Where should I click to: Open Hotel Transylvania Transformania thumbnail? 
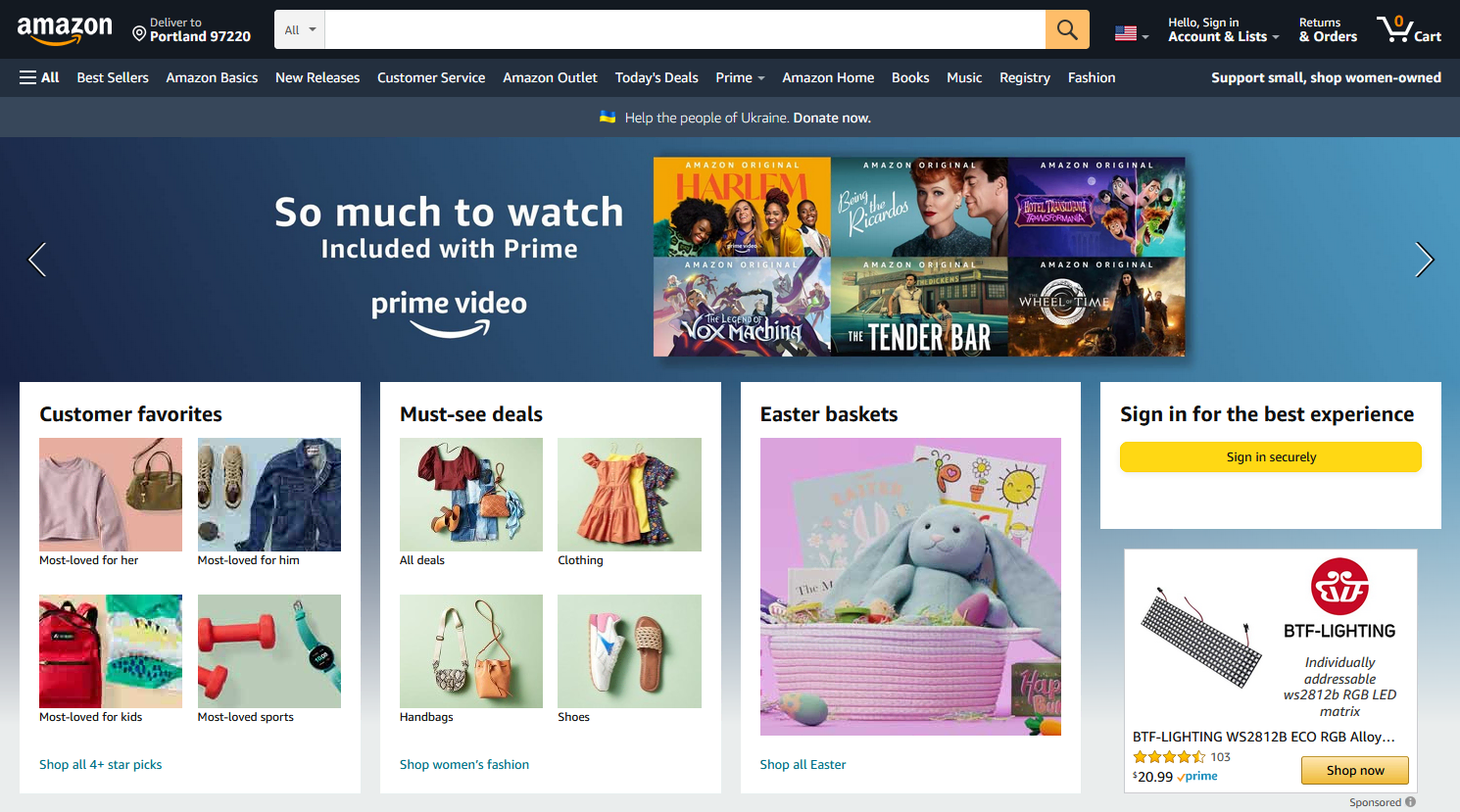point(1096,207)
